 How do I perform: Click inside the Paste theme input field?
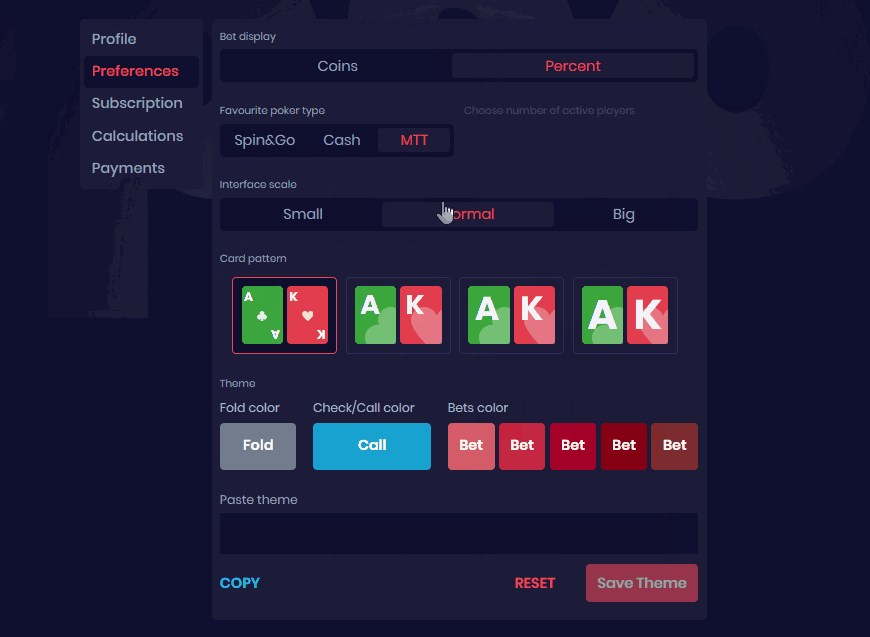pos(457,533)
